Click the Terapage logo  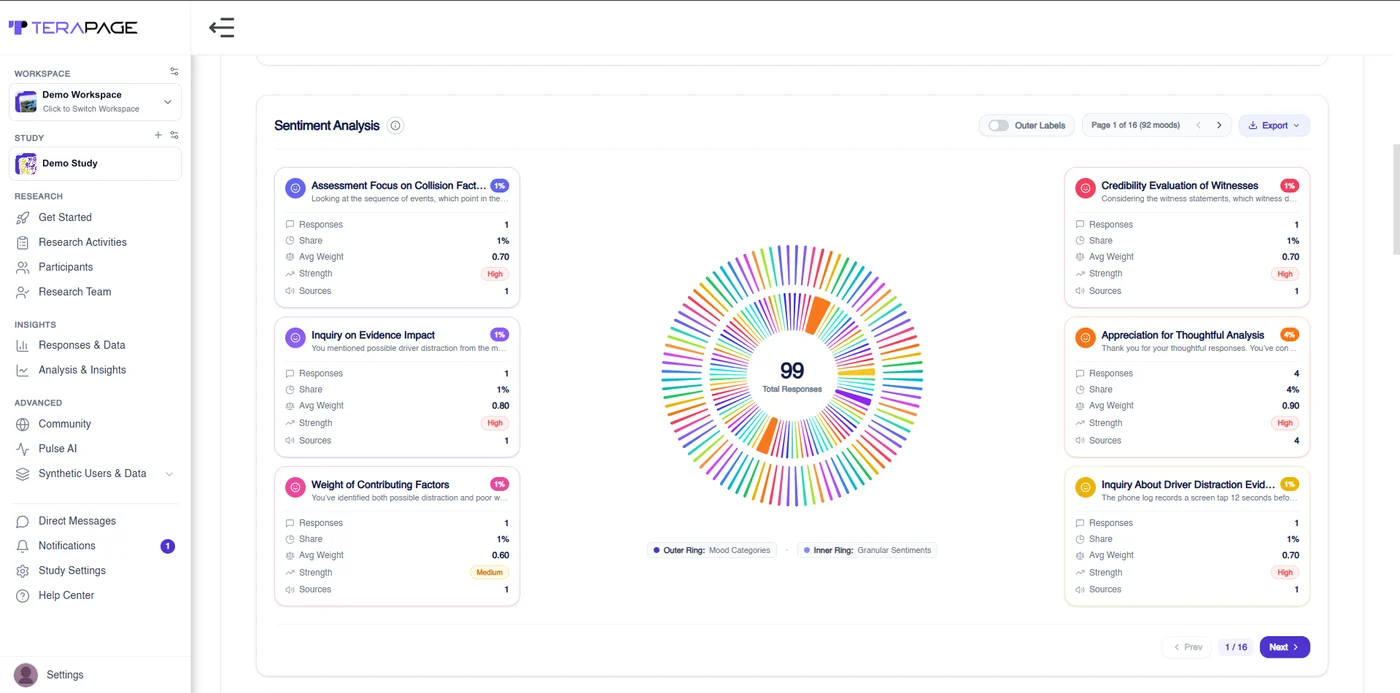tap(73, 28)
